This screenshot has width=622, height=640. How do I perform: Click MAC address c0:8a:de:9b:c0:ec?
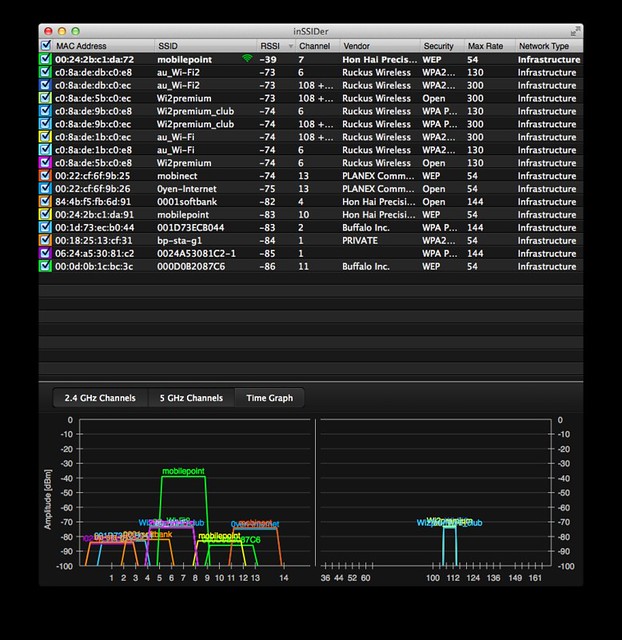(x=93, y=124)
